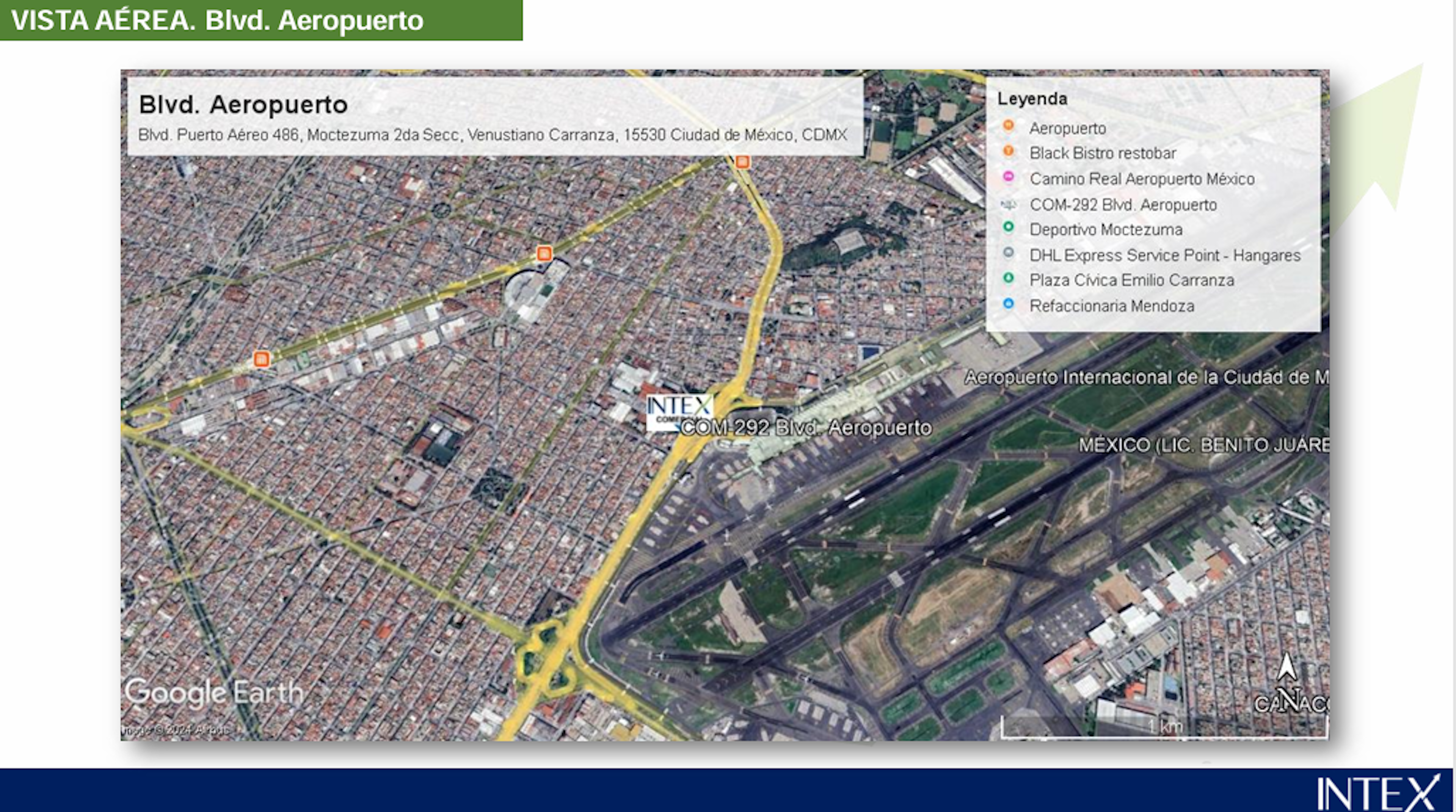
Task: Click the 'MÉXICO (LIC. BENITO JUÁRE' map label
Action: point(1204,445)
